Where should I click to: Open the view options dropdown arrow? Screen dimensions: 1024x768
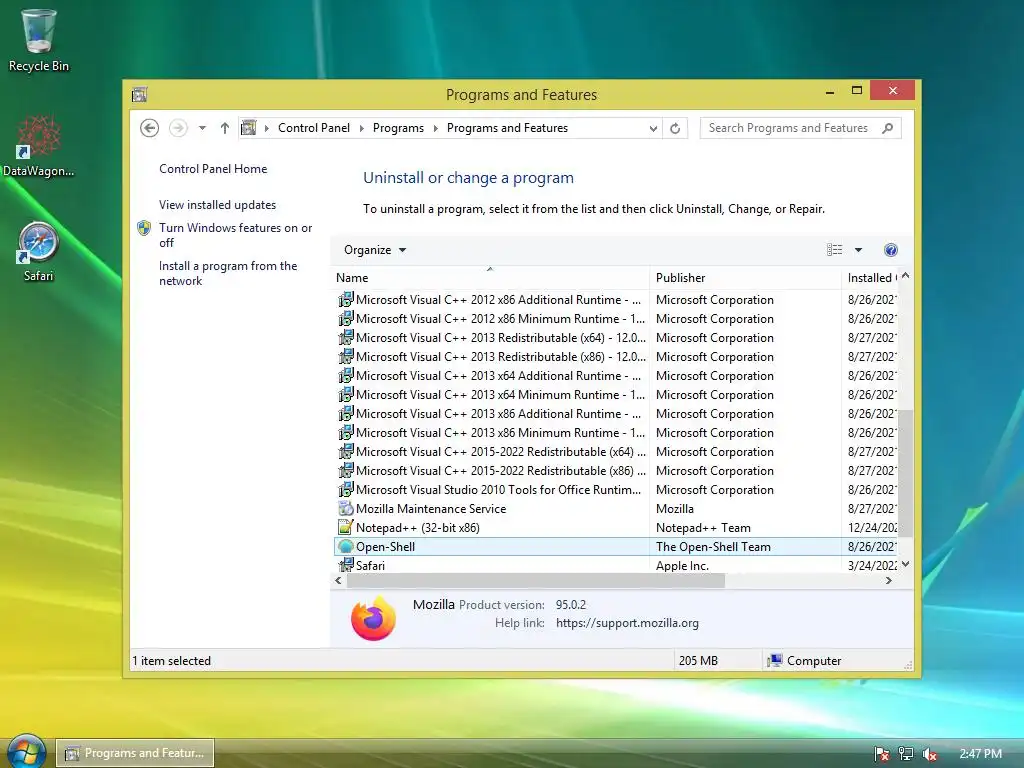coord(859,250)
